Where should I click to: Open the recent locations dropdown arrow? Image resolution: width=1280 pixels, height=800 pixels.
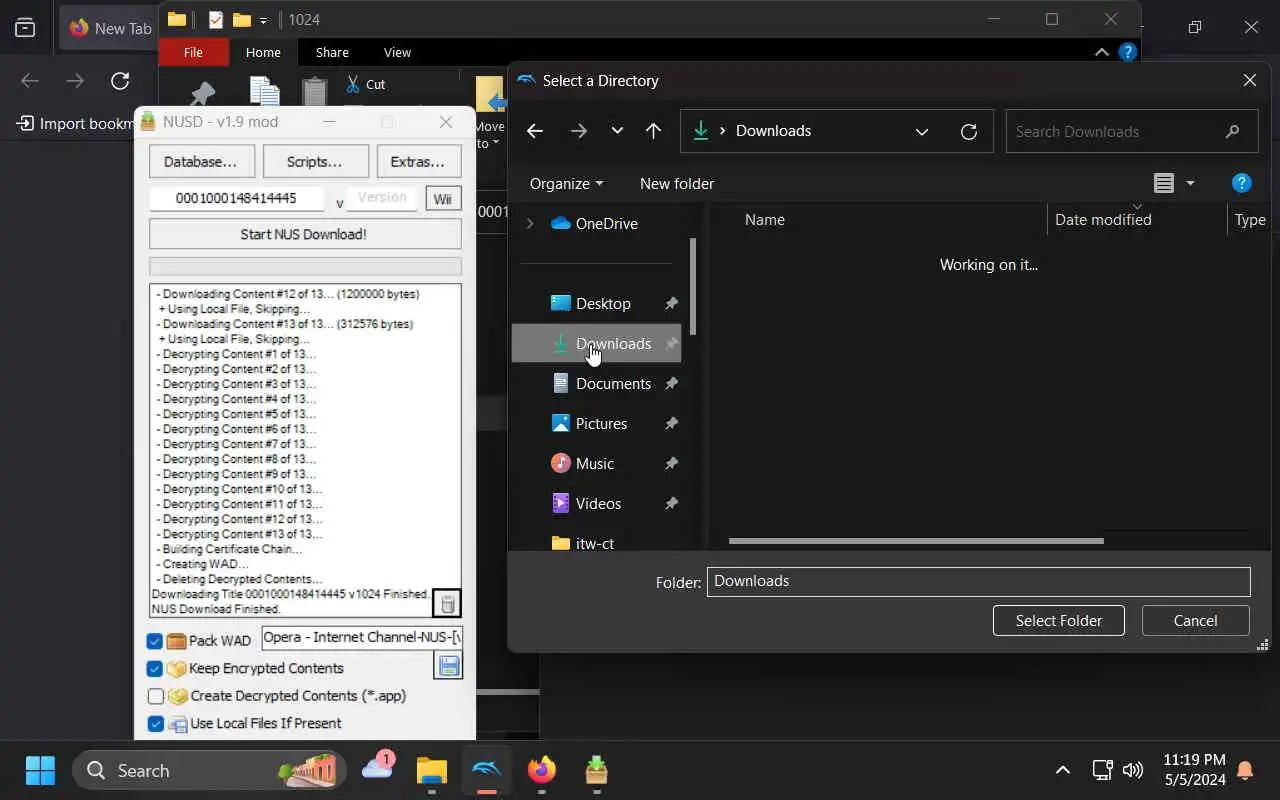coord(617,131)
